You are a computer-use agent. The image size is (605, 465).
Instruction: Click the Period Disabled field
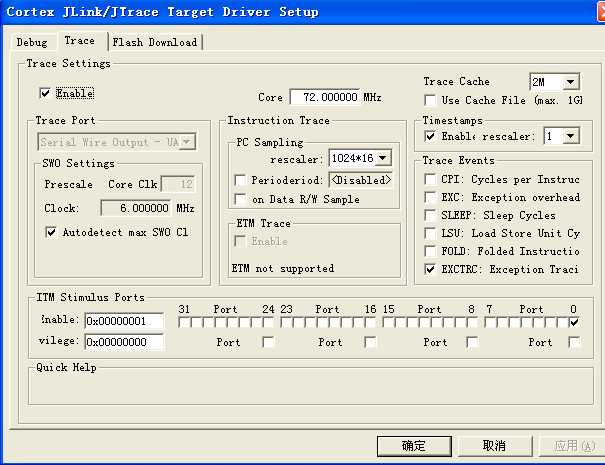[x=360, y=180]
